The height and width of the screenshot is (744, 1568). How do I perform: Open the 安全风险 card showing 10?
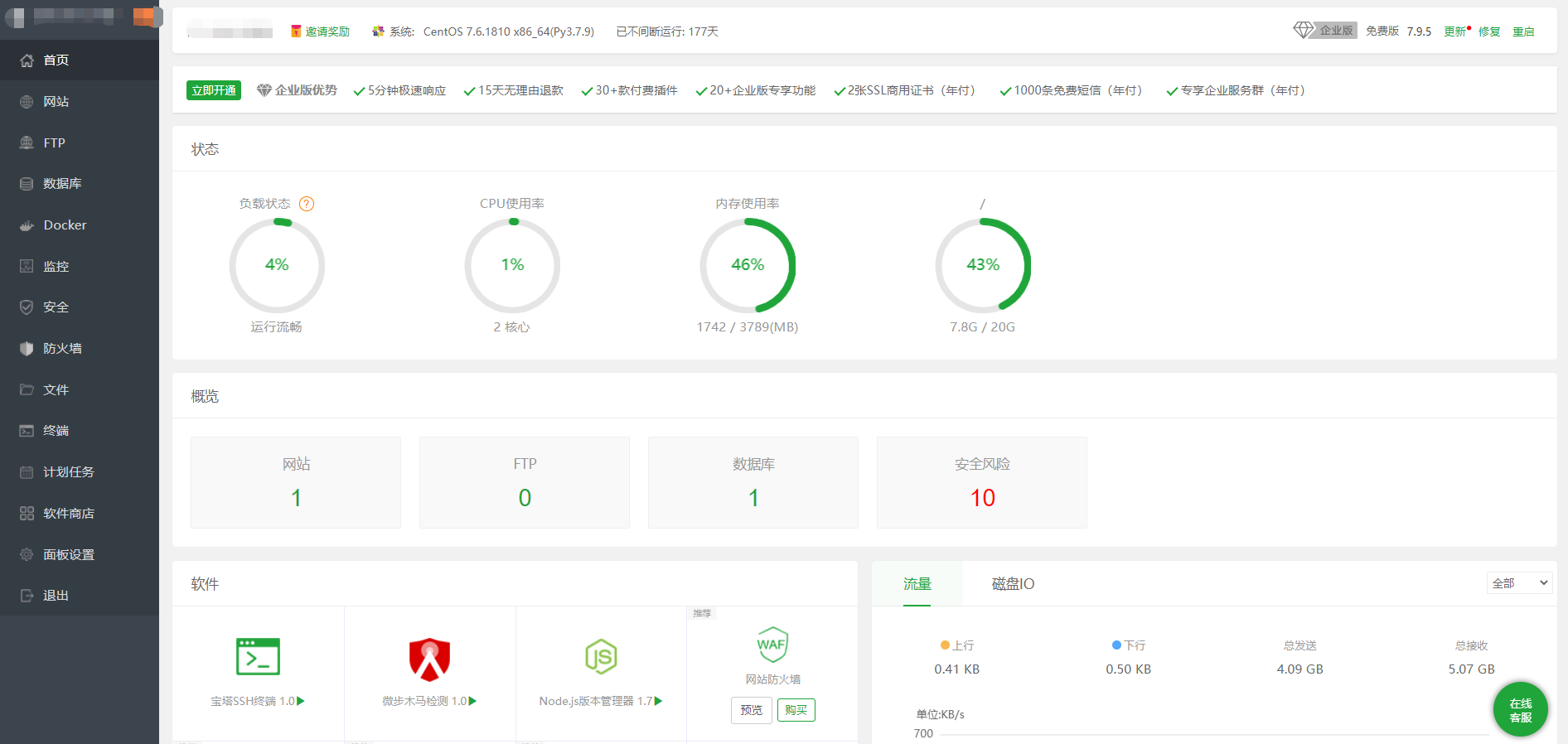(981, 482)
